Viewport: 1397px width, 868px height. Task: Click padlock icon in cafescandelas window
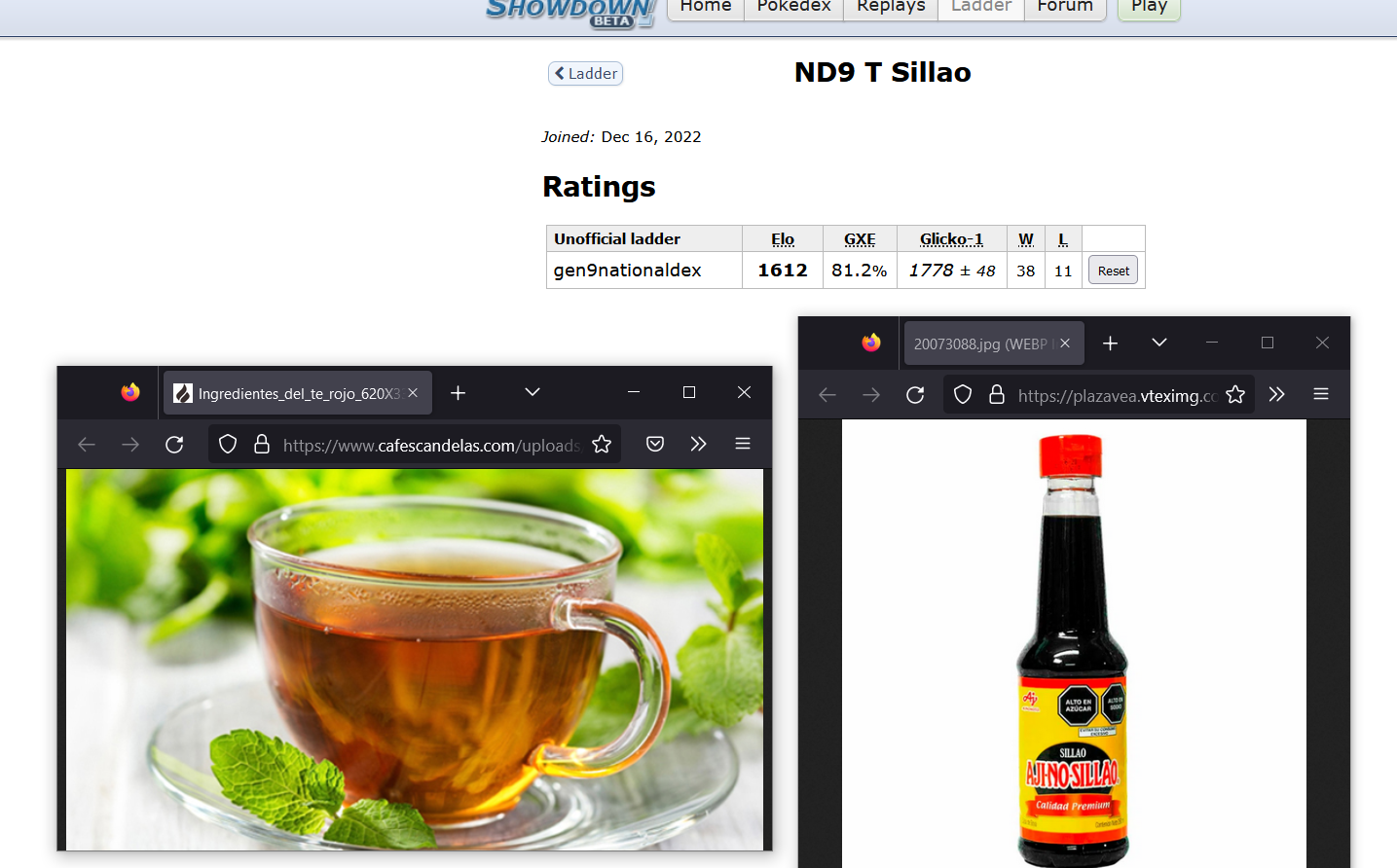click(262, 445)
